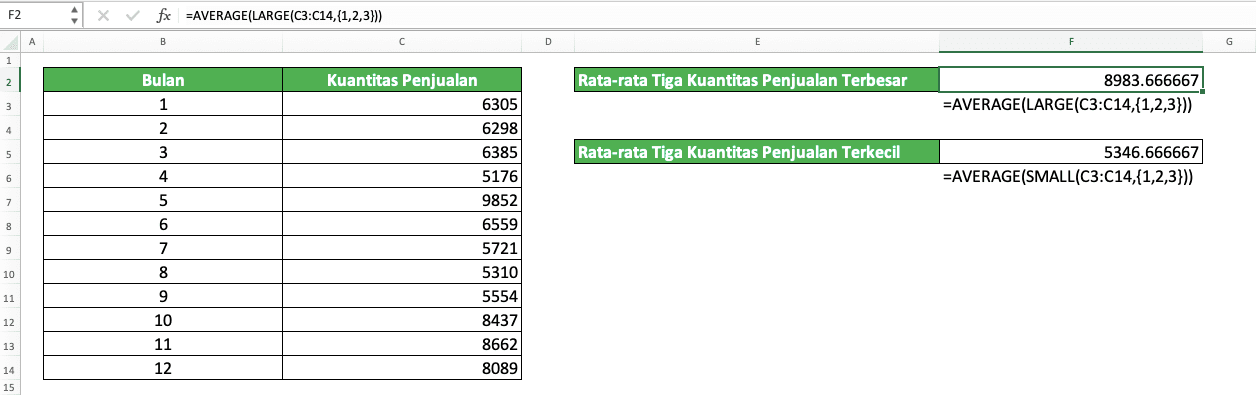Select Rata-rata Tiga Kuantitas Penjualan Terkecil label
This screenshot has height=395, width=1256.
pyautogui.click(x=758, y=152)
